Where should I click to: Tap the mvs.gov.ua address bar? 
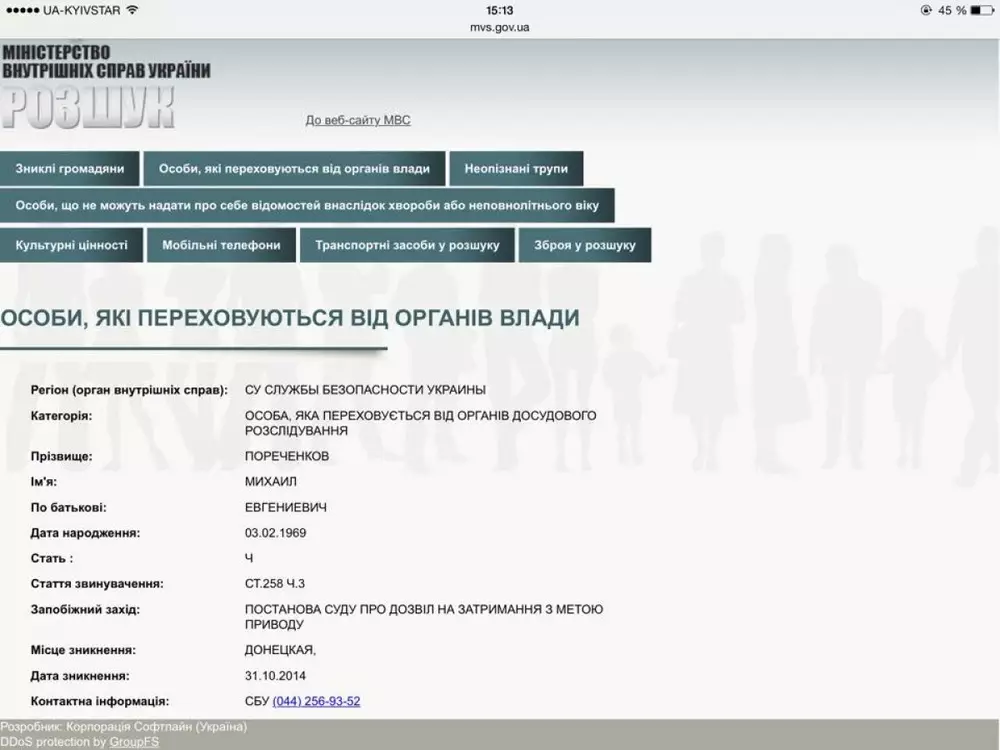click(x=499, y=27)
